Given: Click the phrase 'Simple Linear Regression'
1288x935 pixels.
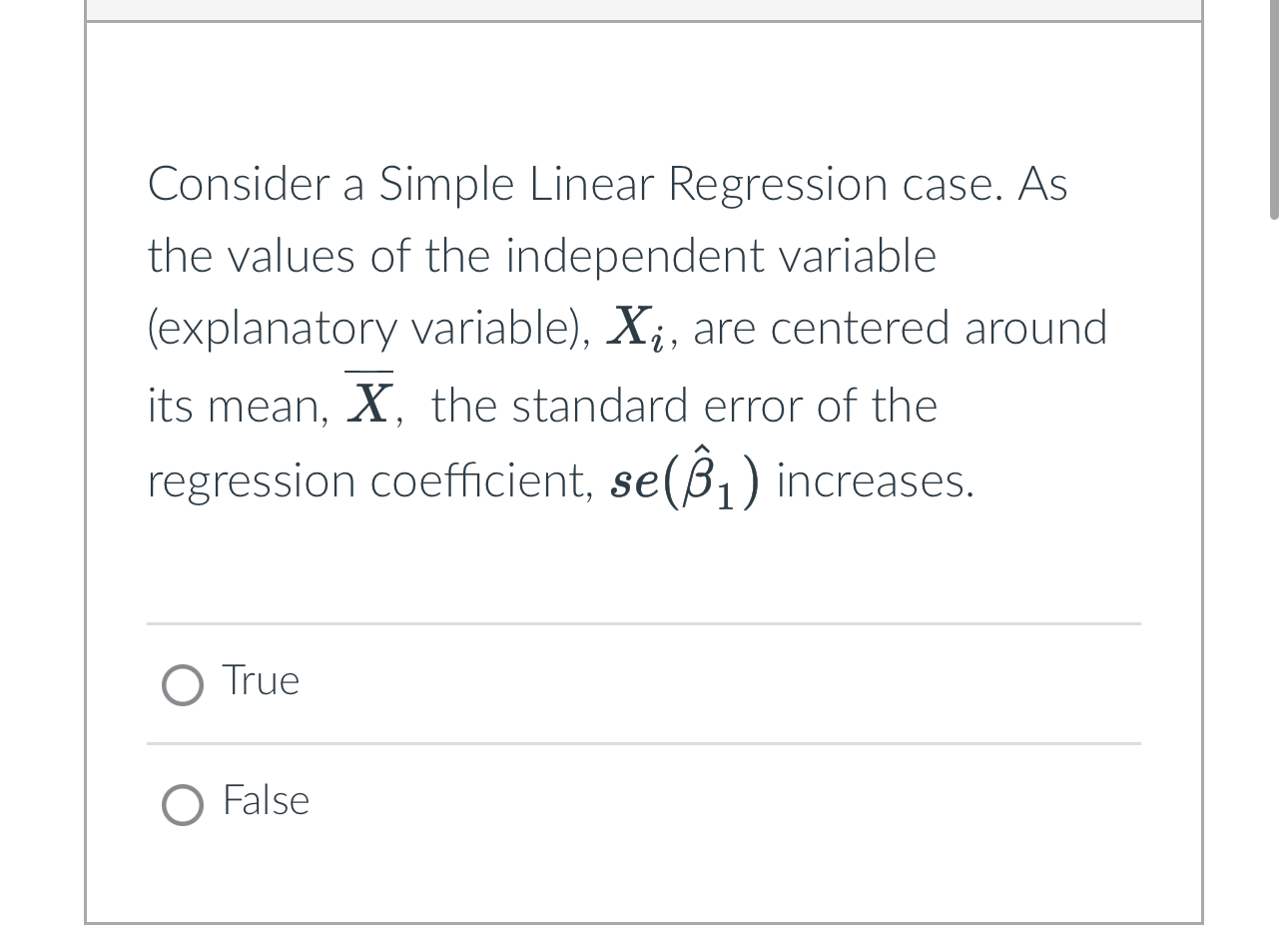Looking at the screenshot, I should coord(639,183).
